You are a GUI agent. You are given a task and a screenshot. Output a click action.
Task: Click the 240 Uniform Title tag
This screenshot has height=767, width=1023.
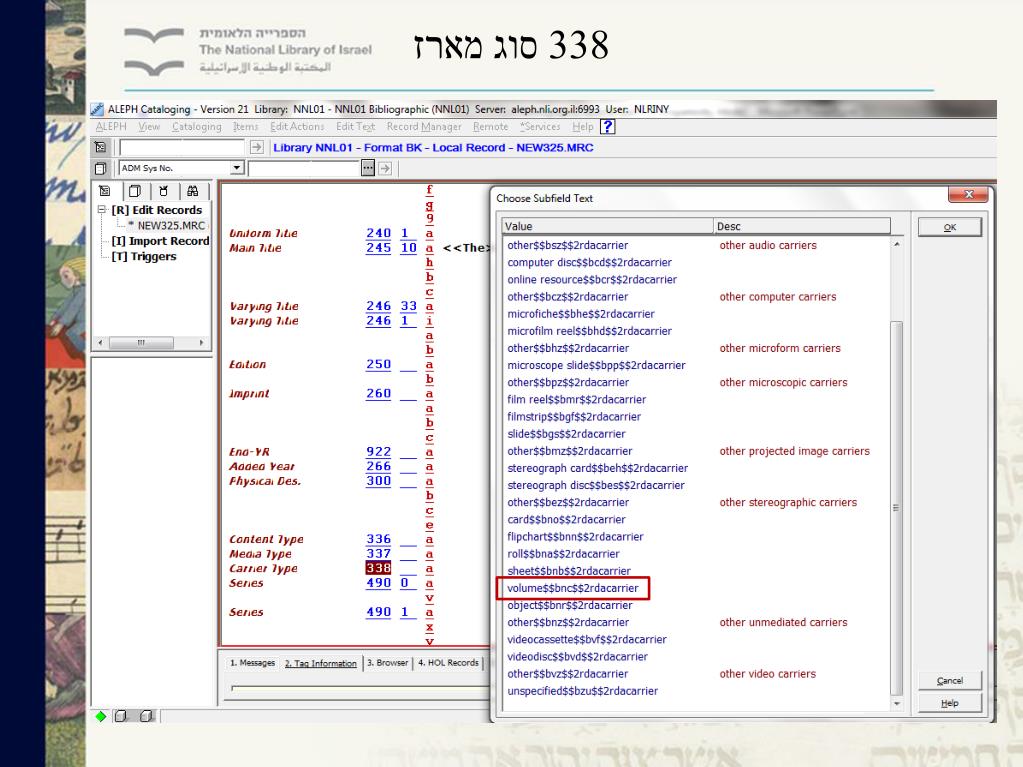[378, 233]
